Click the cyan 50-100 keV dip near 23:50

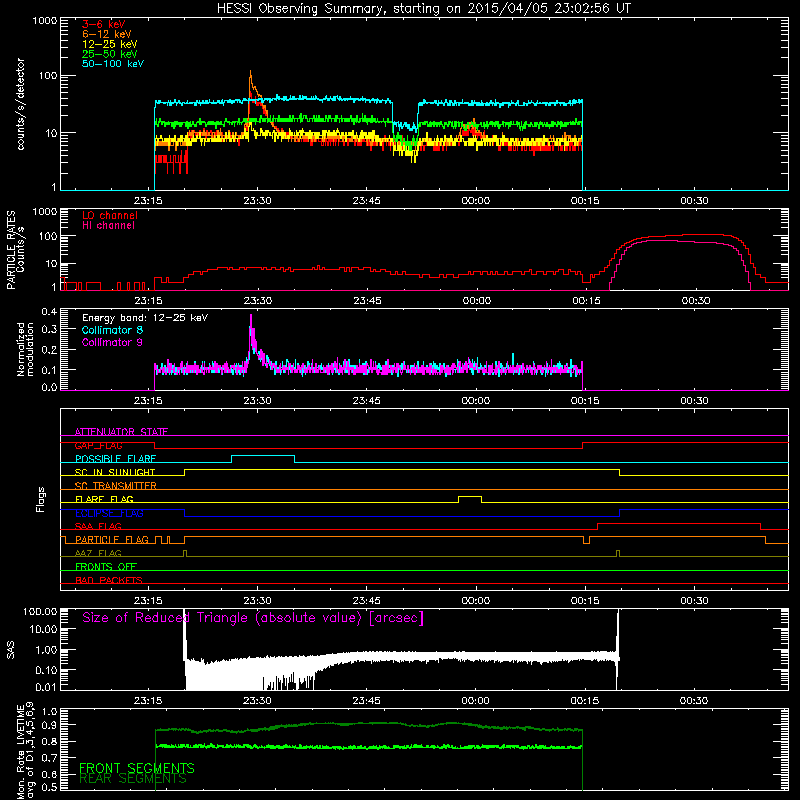click(405, 125)
